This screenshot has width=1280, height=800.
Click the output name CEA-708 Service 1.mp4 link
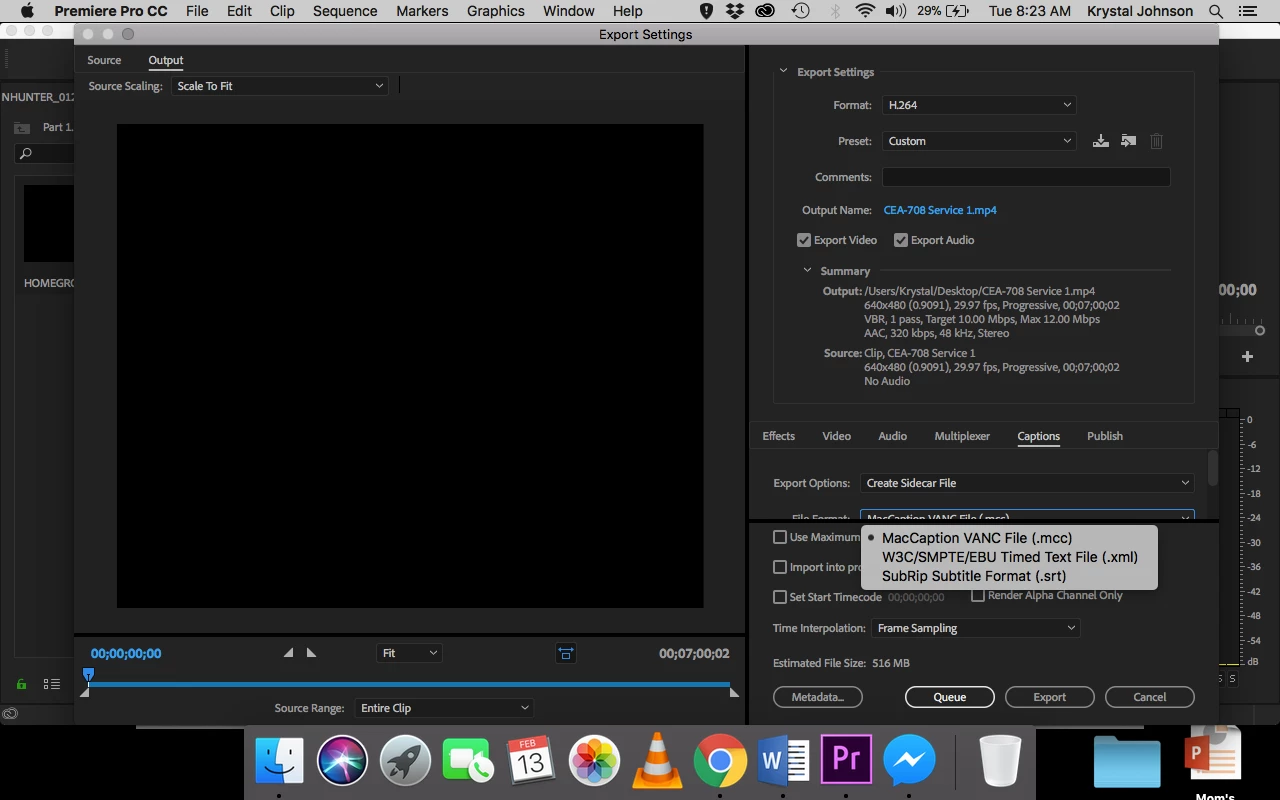tap(940, 210)
